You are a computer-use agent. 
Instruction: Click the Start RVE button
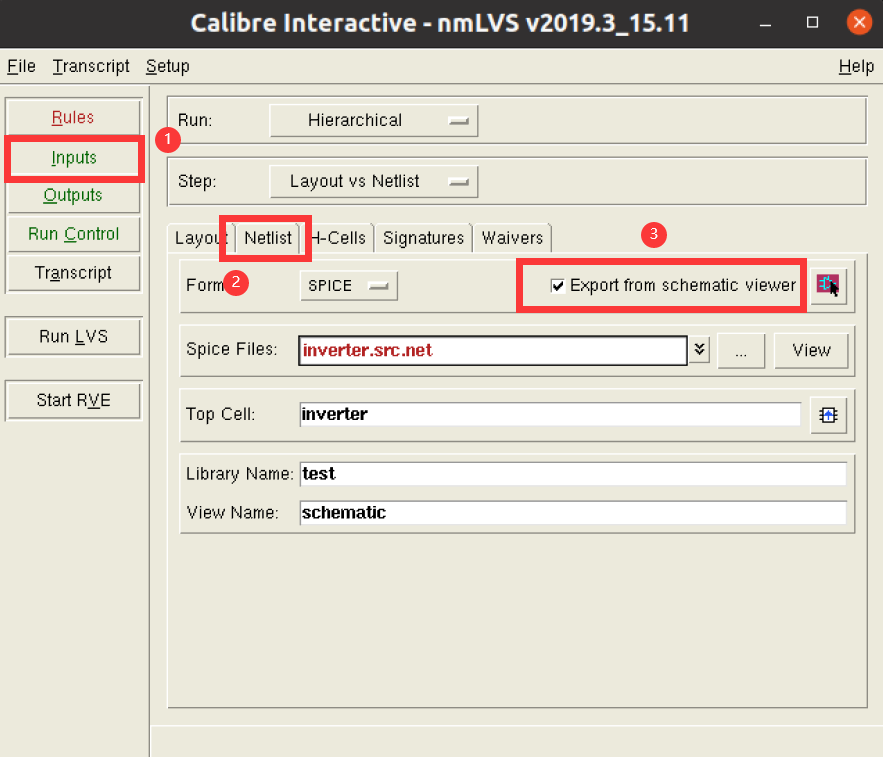click(73, 400)
